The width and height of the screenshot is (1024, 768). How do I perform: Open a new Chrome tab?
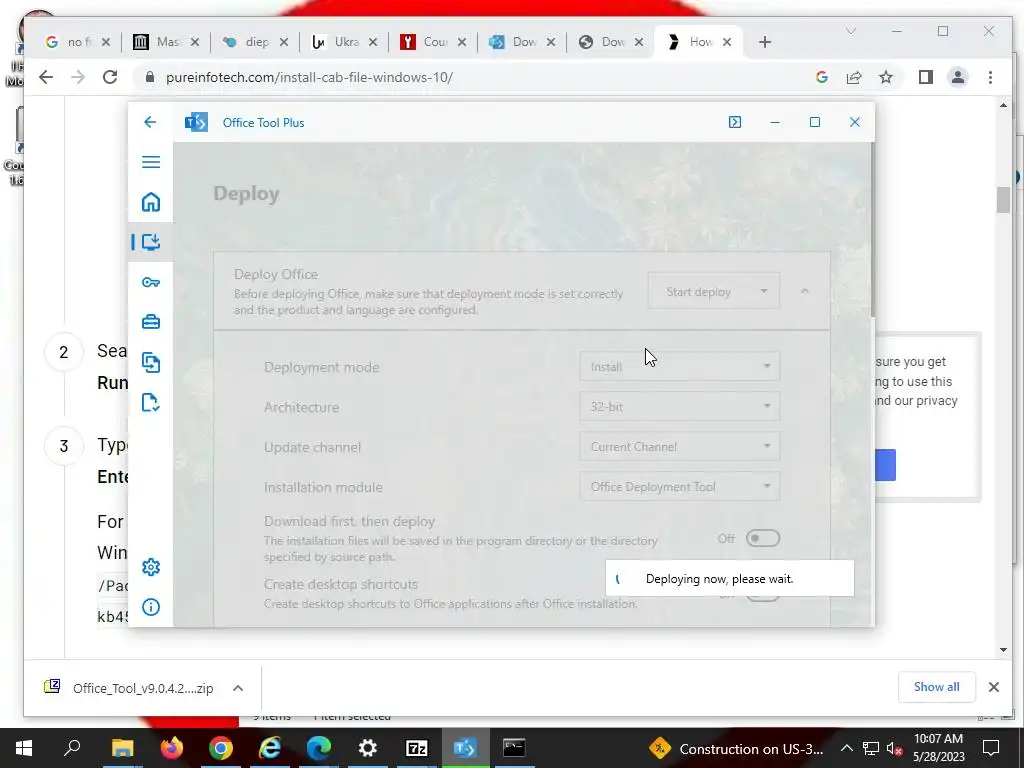(x=765, y=42)
